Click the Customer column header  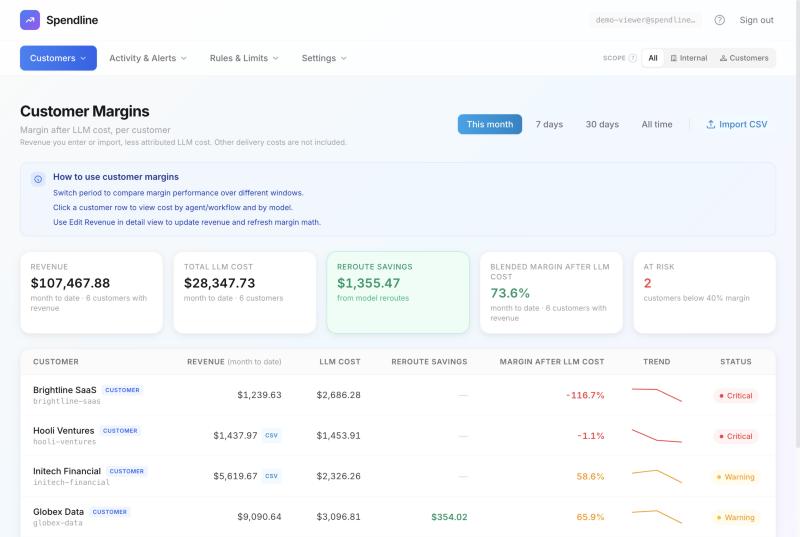[56, 362]
